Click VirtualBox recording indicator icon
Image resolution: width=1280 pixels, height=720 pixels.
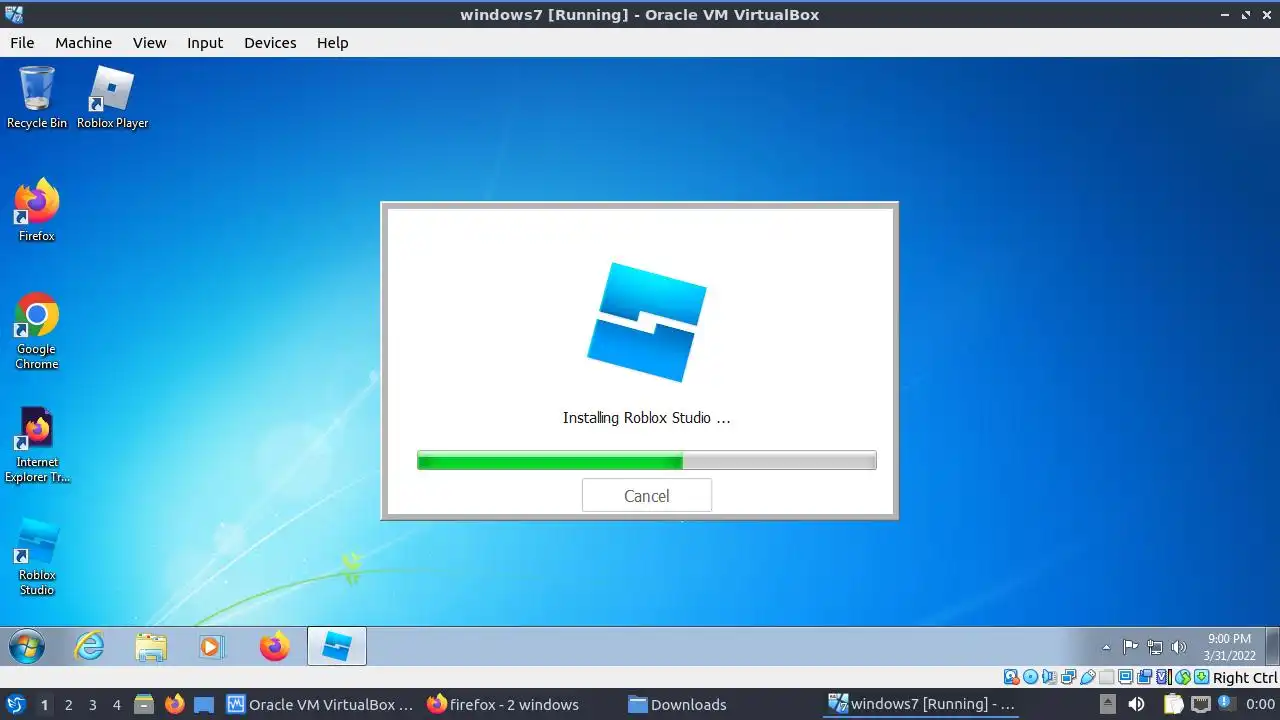1144,677
